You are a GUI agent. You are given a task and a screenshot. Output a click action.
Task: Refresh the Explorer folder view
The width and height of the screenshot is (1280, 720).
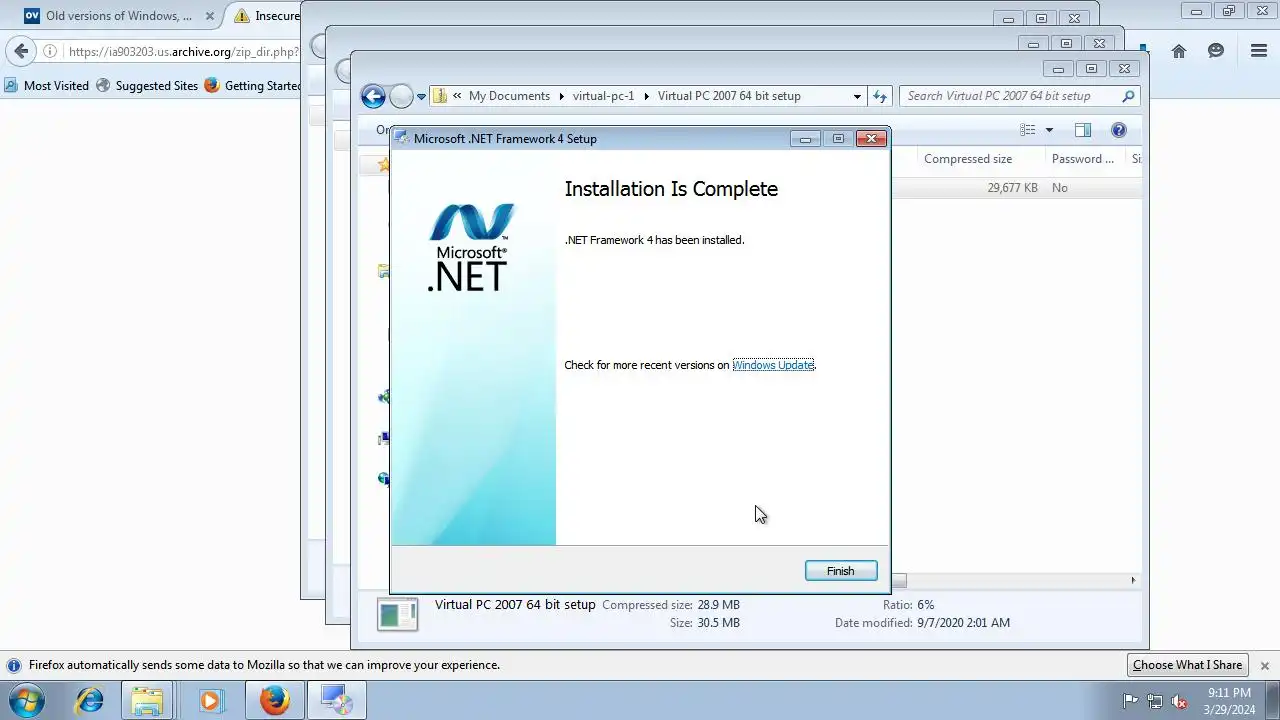[880, 96]
